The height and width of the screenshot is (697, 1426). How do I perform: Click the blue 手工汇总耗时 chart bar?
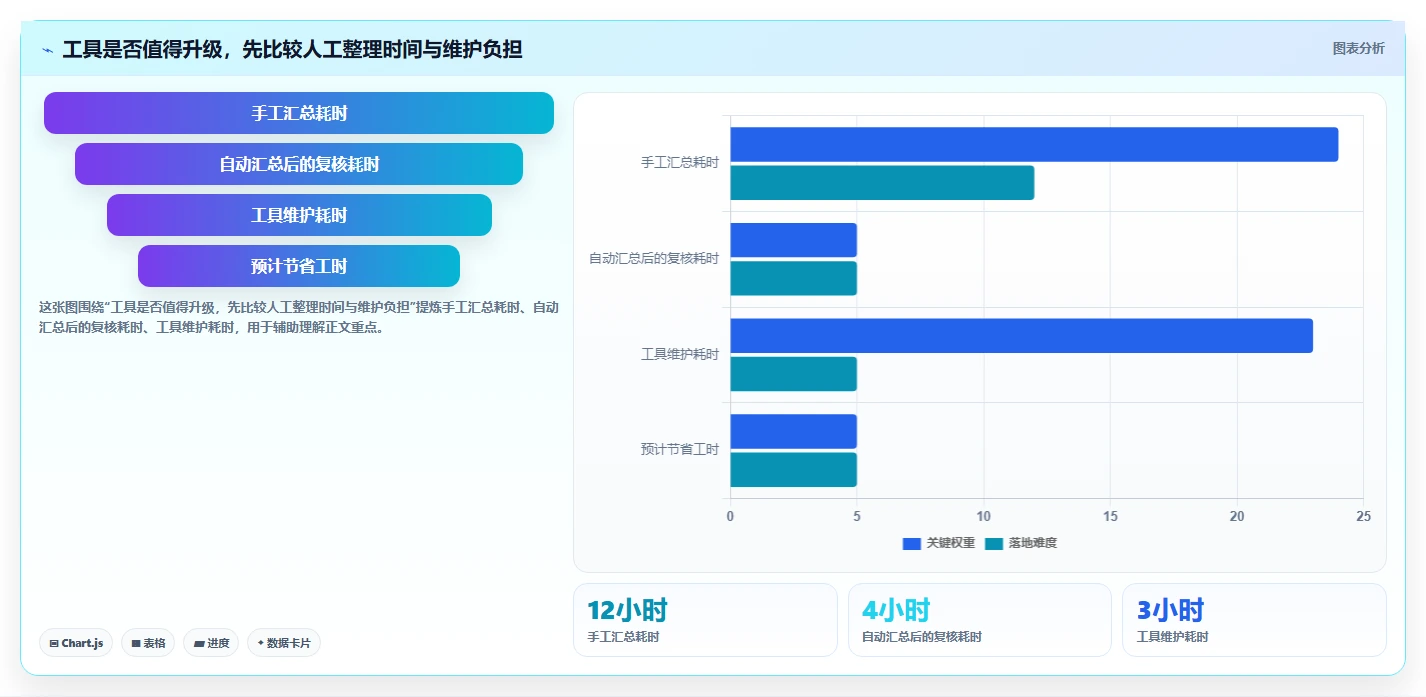(1034, 144)
